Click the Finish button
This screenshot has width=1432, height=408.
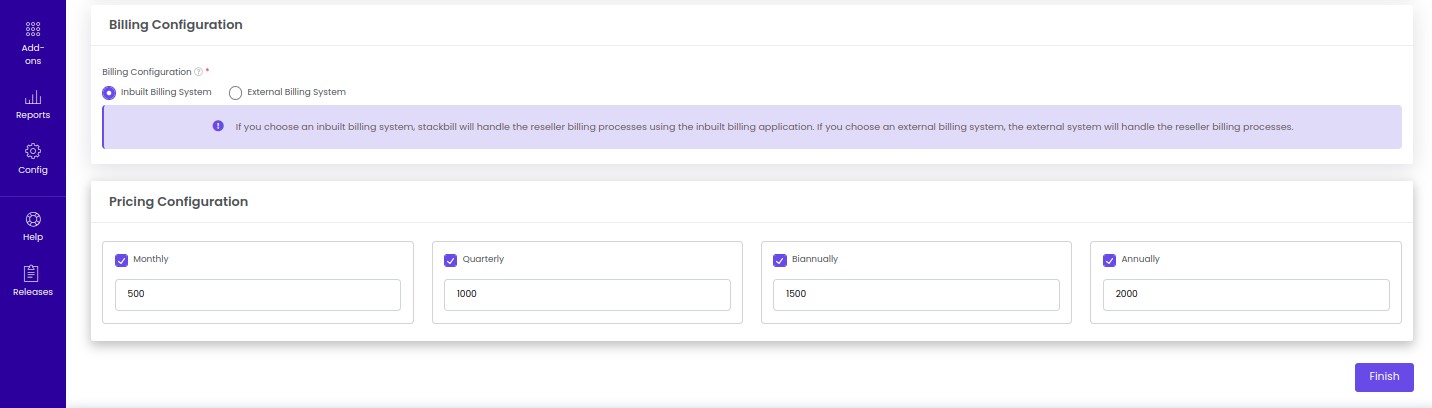tap(1384, 377)
